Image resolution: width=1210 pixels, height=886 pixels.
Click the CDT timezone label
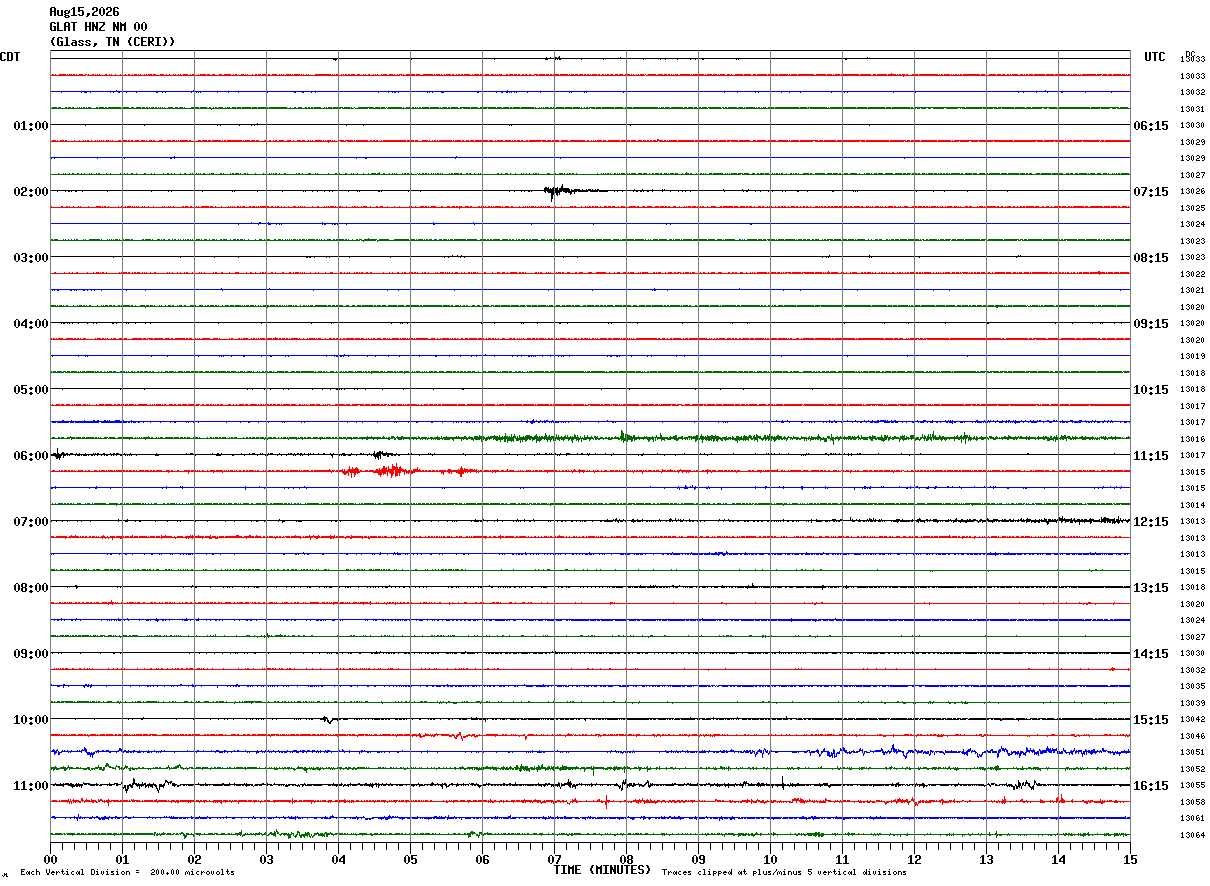(x=10, y=57)
